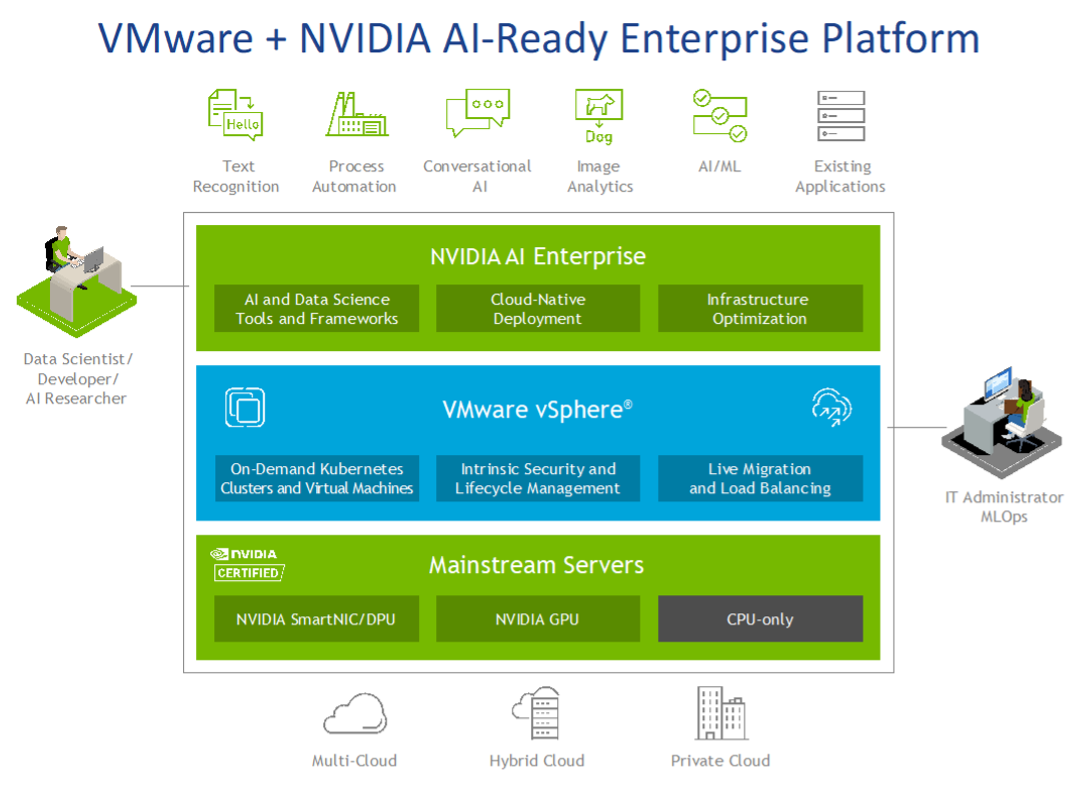
Task: Click the Multi-Cloud cloud icon
Action: pos(354,714)
